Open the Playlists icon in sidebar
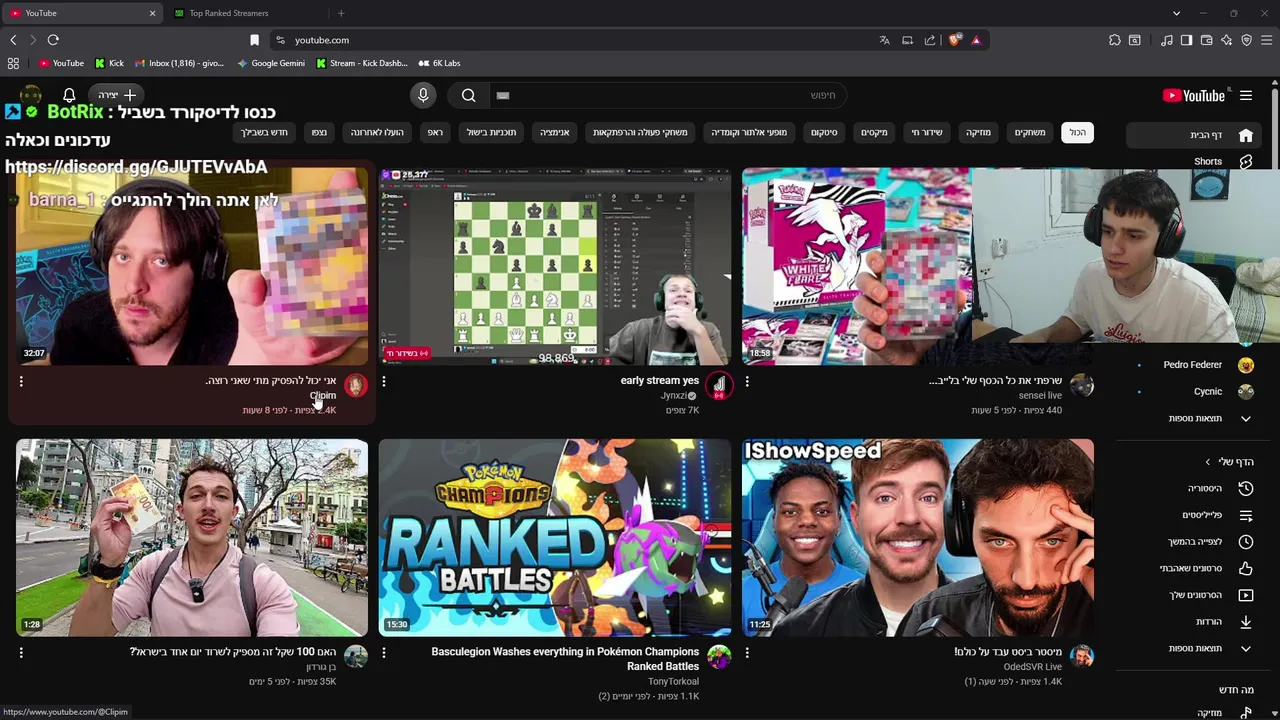 (x=1246, y=515)
